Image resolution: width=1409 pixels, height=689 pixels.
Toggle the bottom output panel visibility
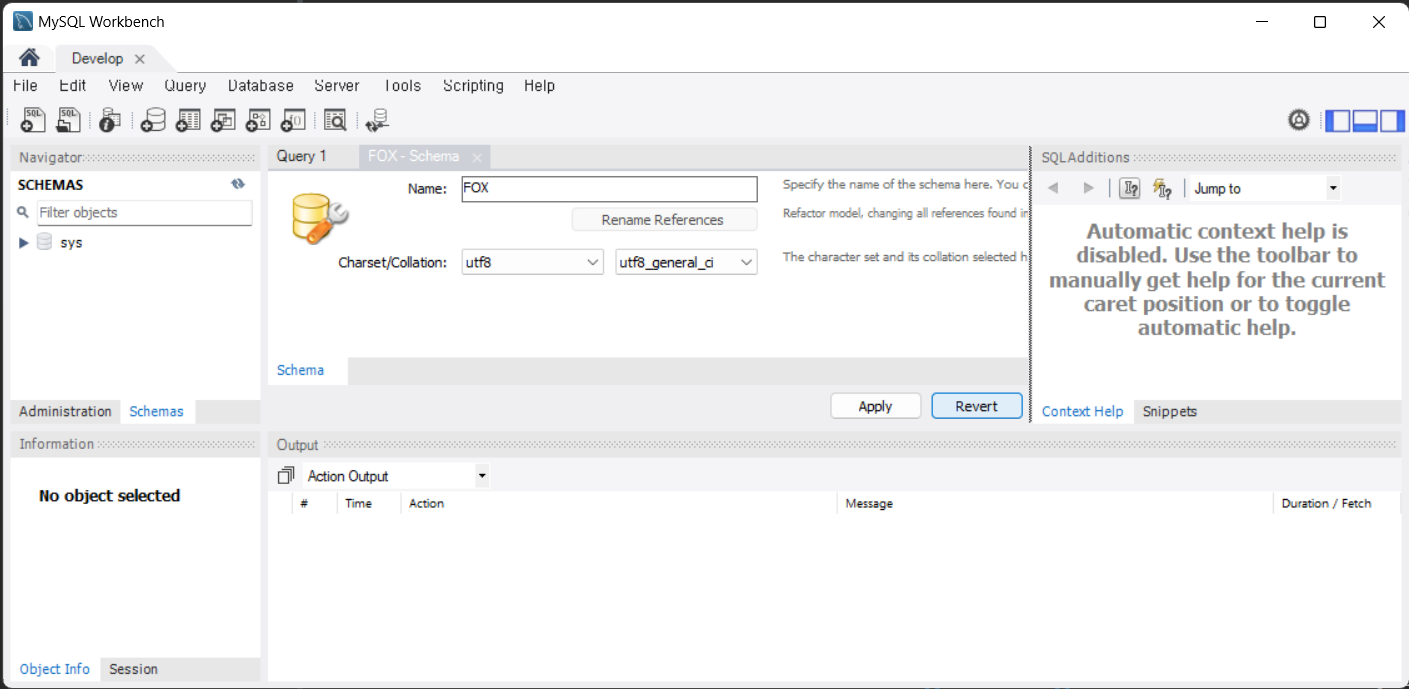(1365, 121)
